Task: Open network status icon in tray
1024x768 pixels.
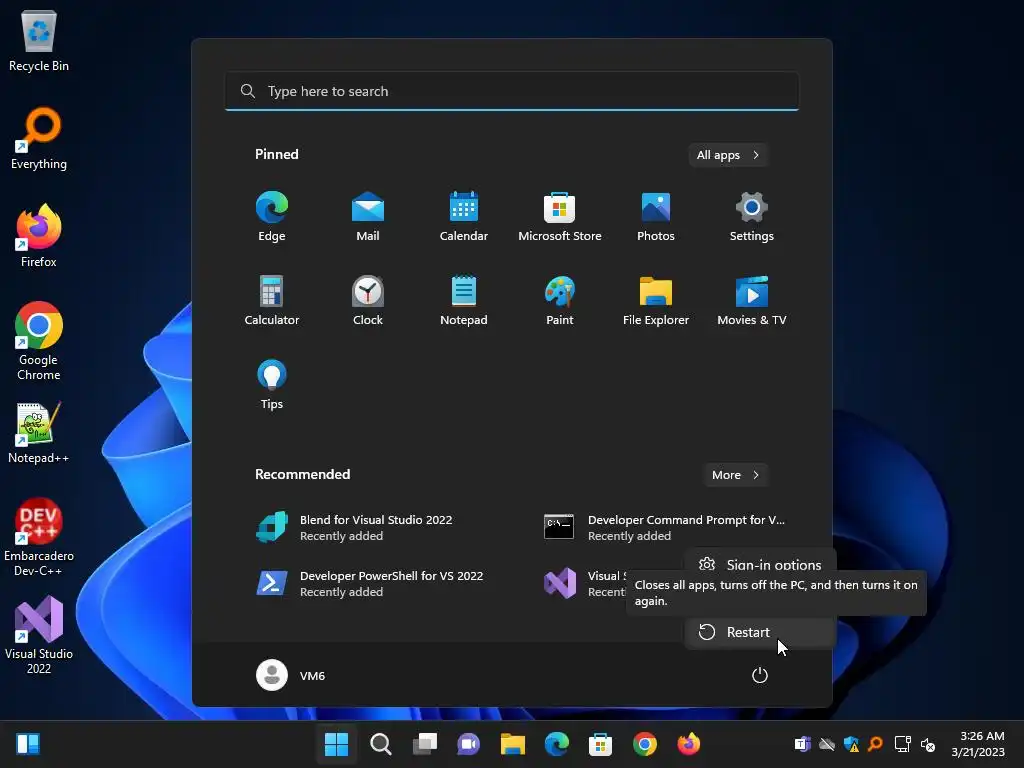Action: 903,744
